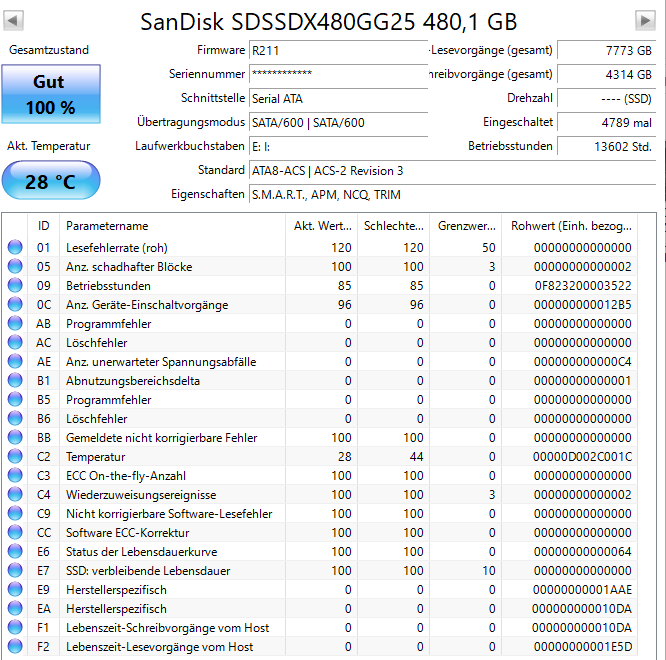Click the Schlechte... column header
Image resolution: width=666 pixels, height=660 pixels.
point(393,226)
